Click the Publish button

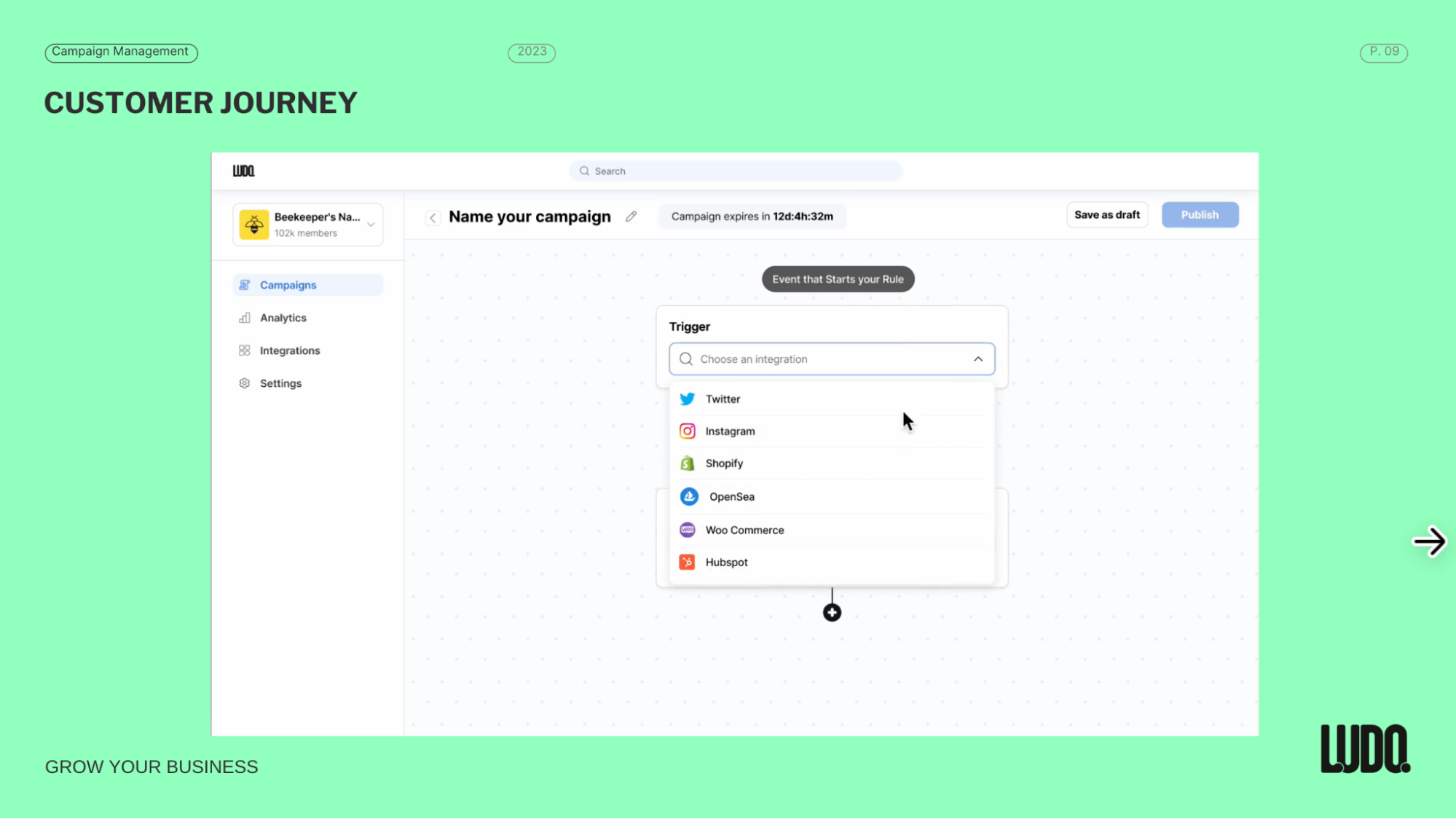point(1200,214)
